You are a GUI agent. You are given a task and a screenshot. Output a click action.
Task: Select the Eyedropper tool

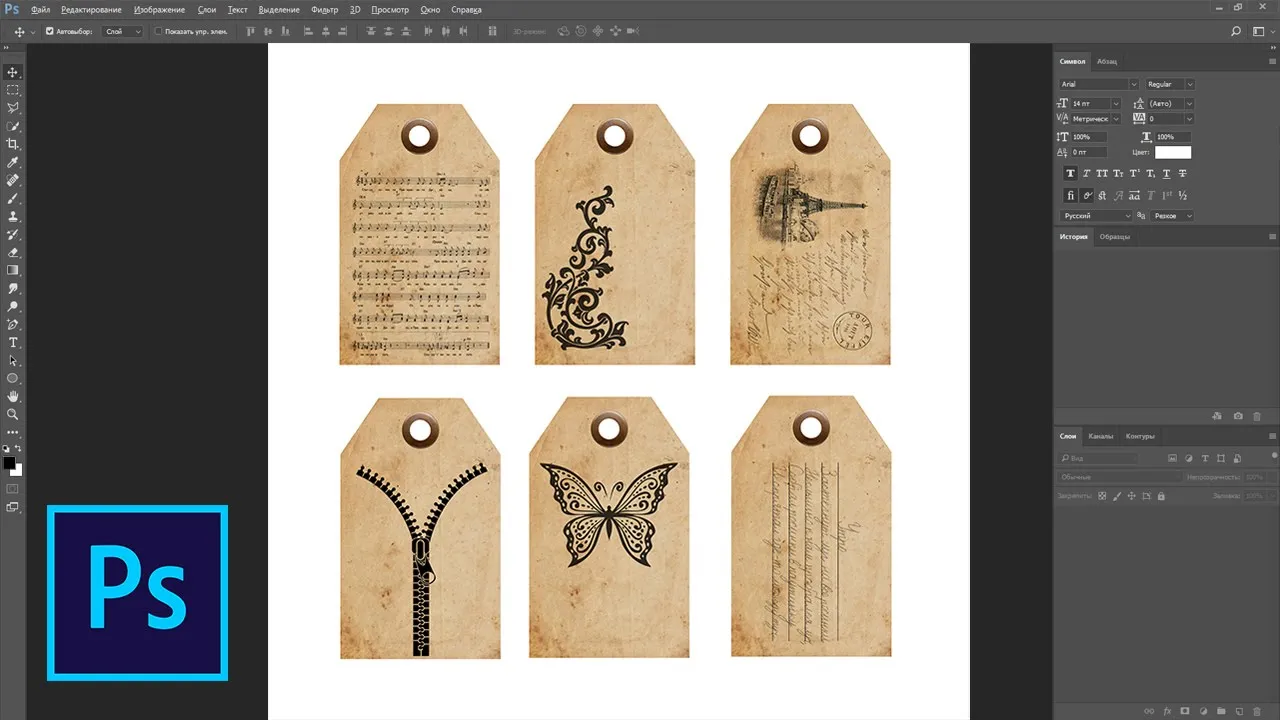13,162
